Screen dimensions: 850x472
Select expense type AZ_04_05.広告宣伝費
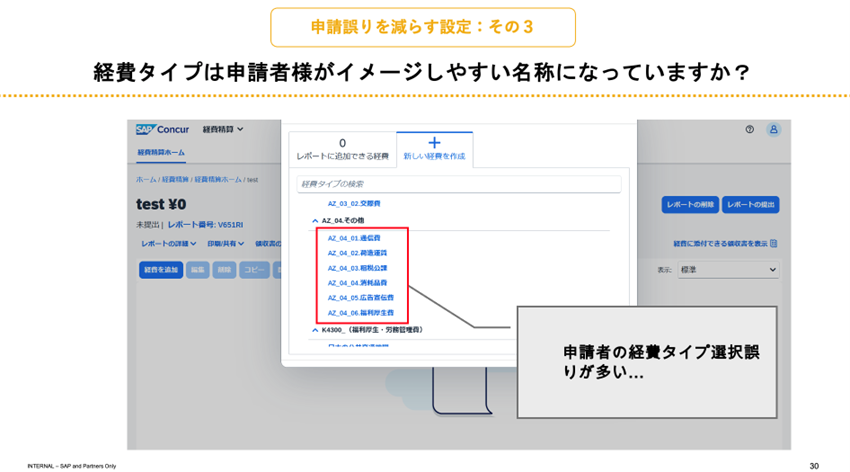tap(360, 298)
